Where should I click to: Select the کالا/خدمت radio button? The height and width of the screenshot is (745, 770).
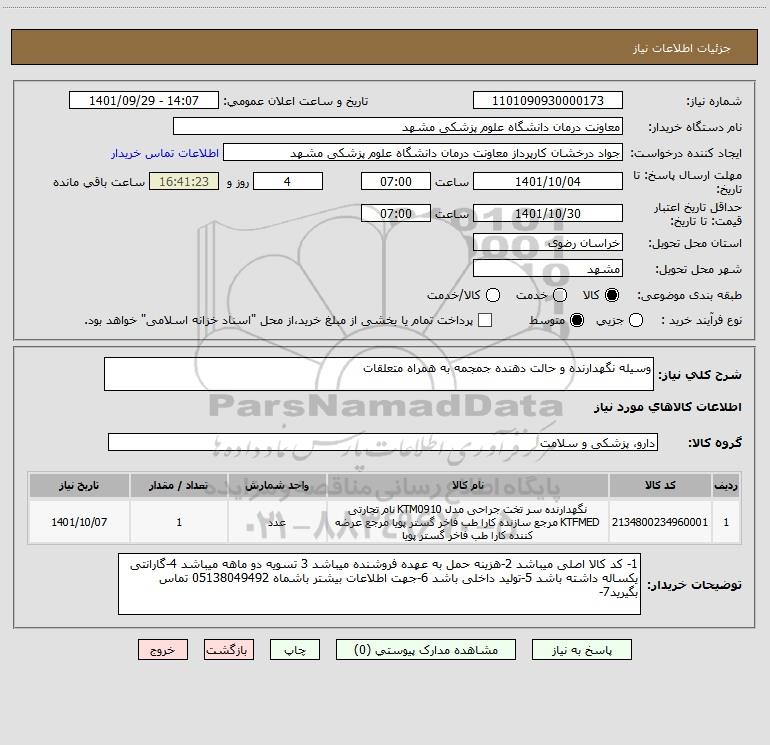493,295
